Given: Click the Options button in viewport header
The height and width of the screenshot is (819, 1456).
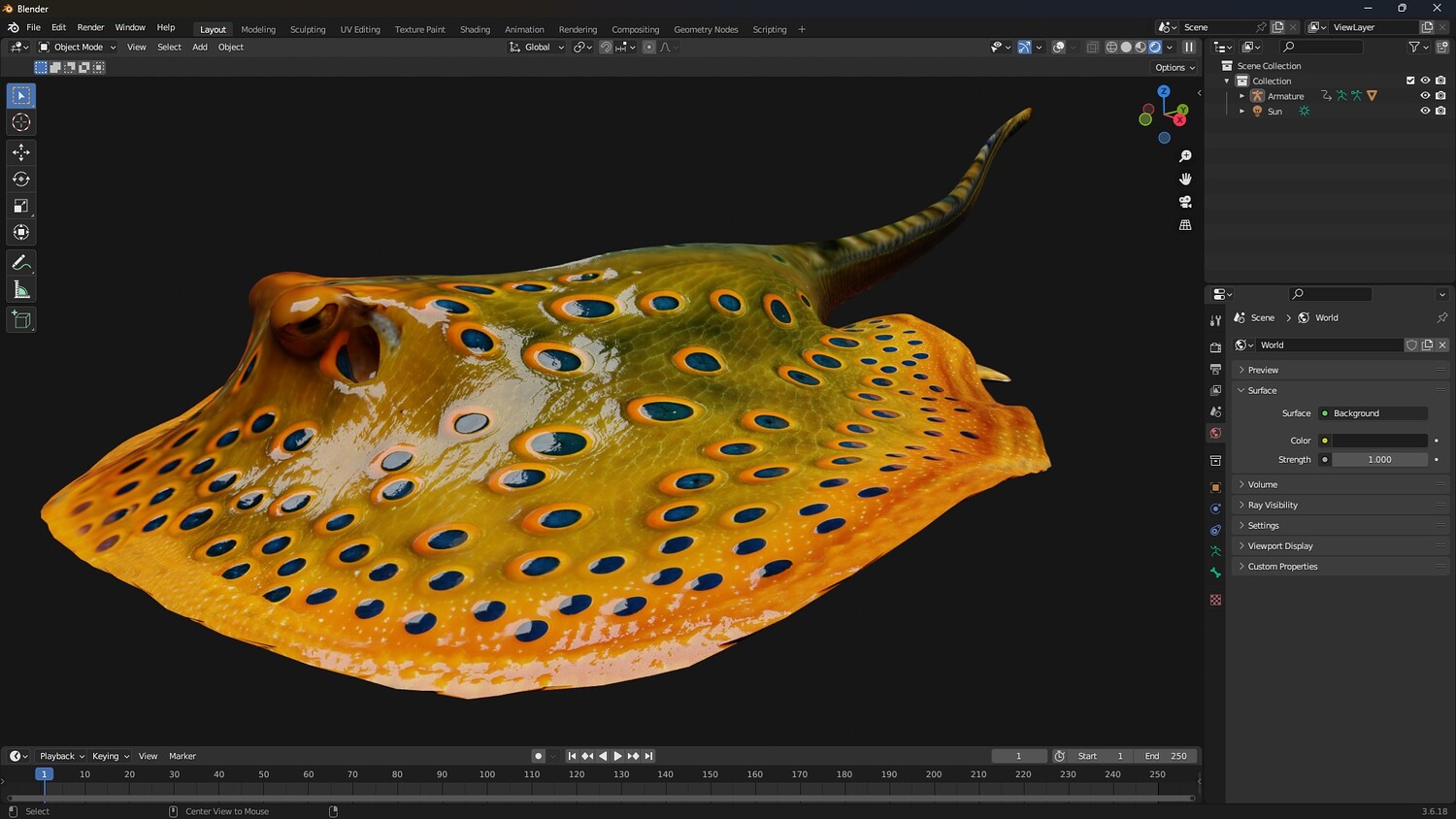Looking at the screenshot, I should point(1175,68).
